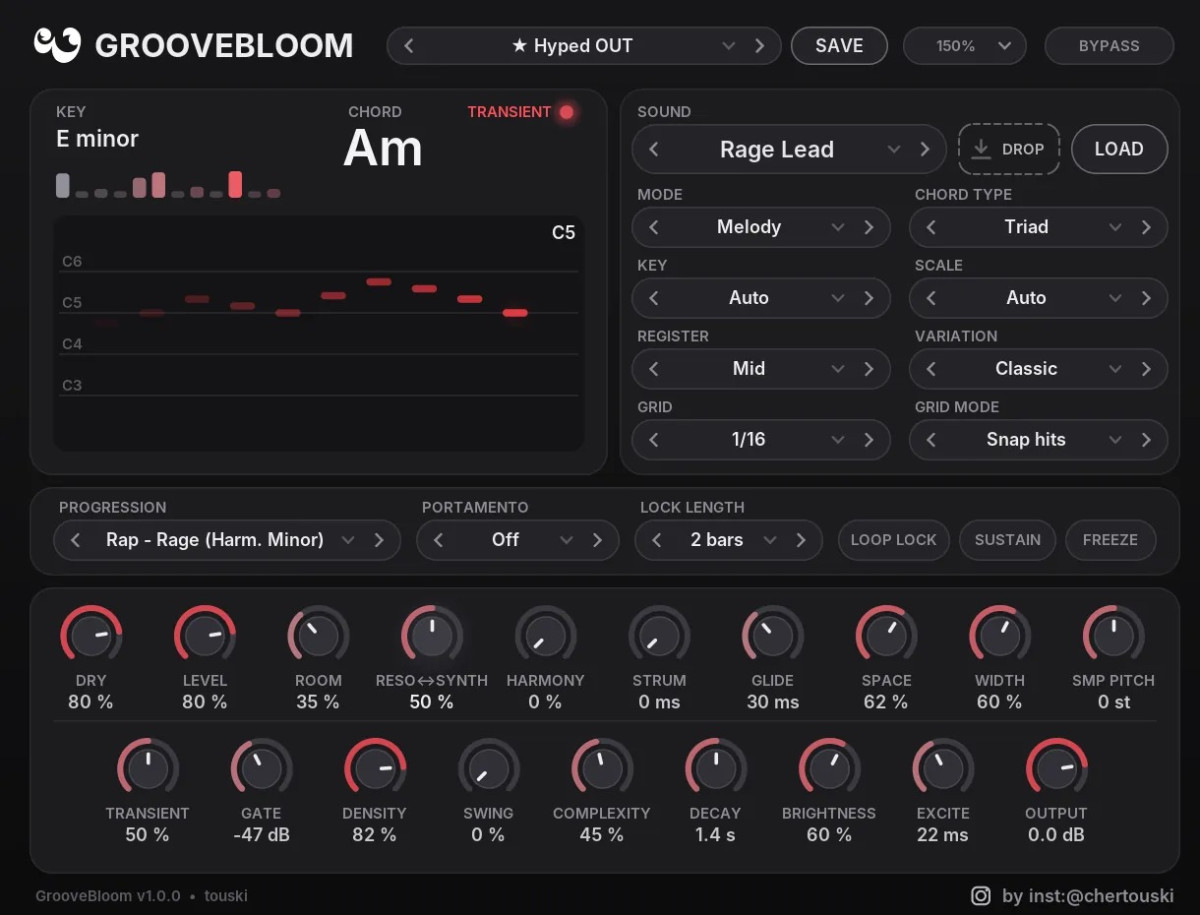Toggle the TRANSIENT indicator light
This screenshot has width=1200, height=915.
(567, 112)
